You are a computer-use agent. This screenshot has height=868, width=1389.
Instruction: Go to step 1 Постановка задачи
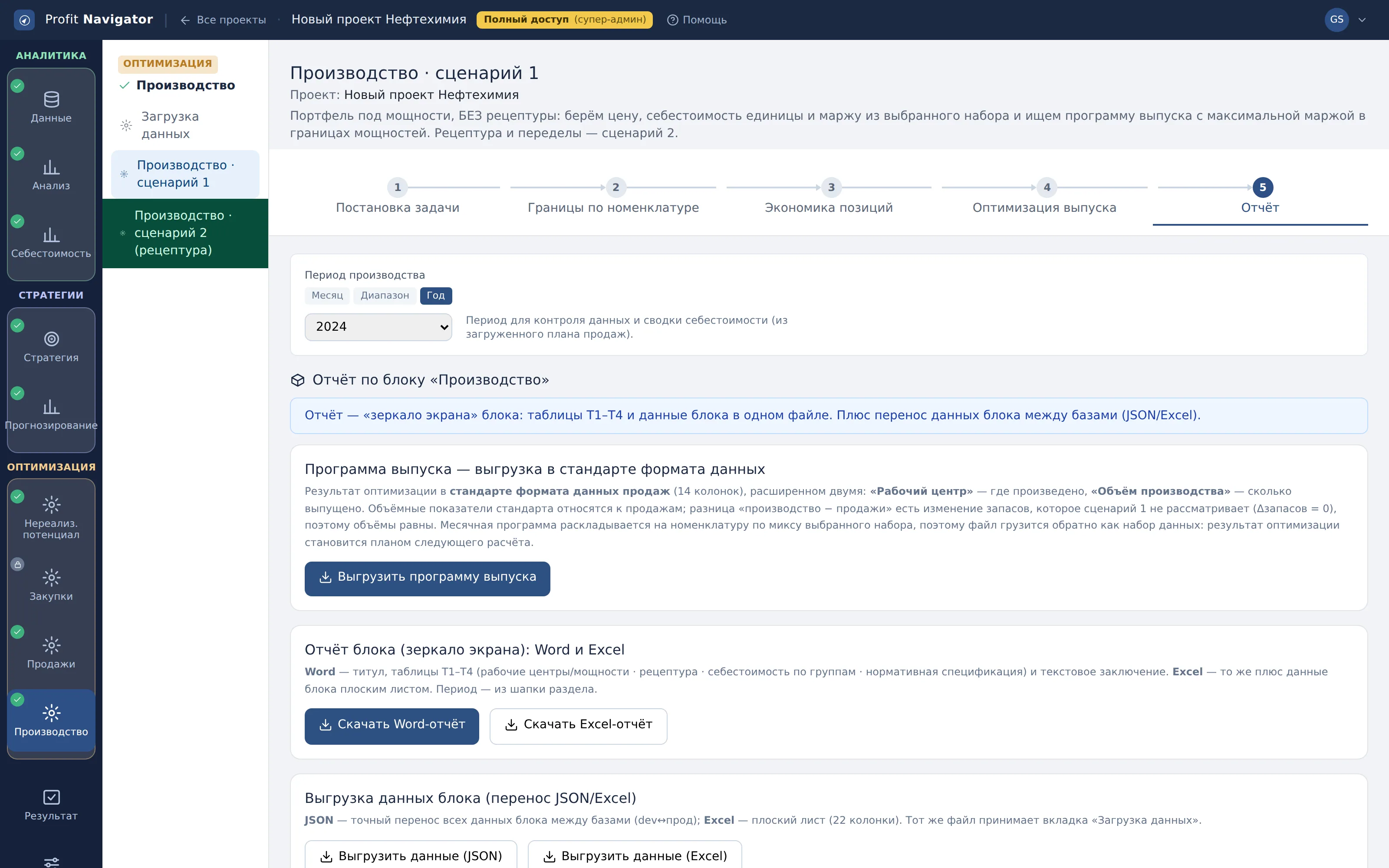tap(397, 197)
